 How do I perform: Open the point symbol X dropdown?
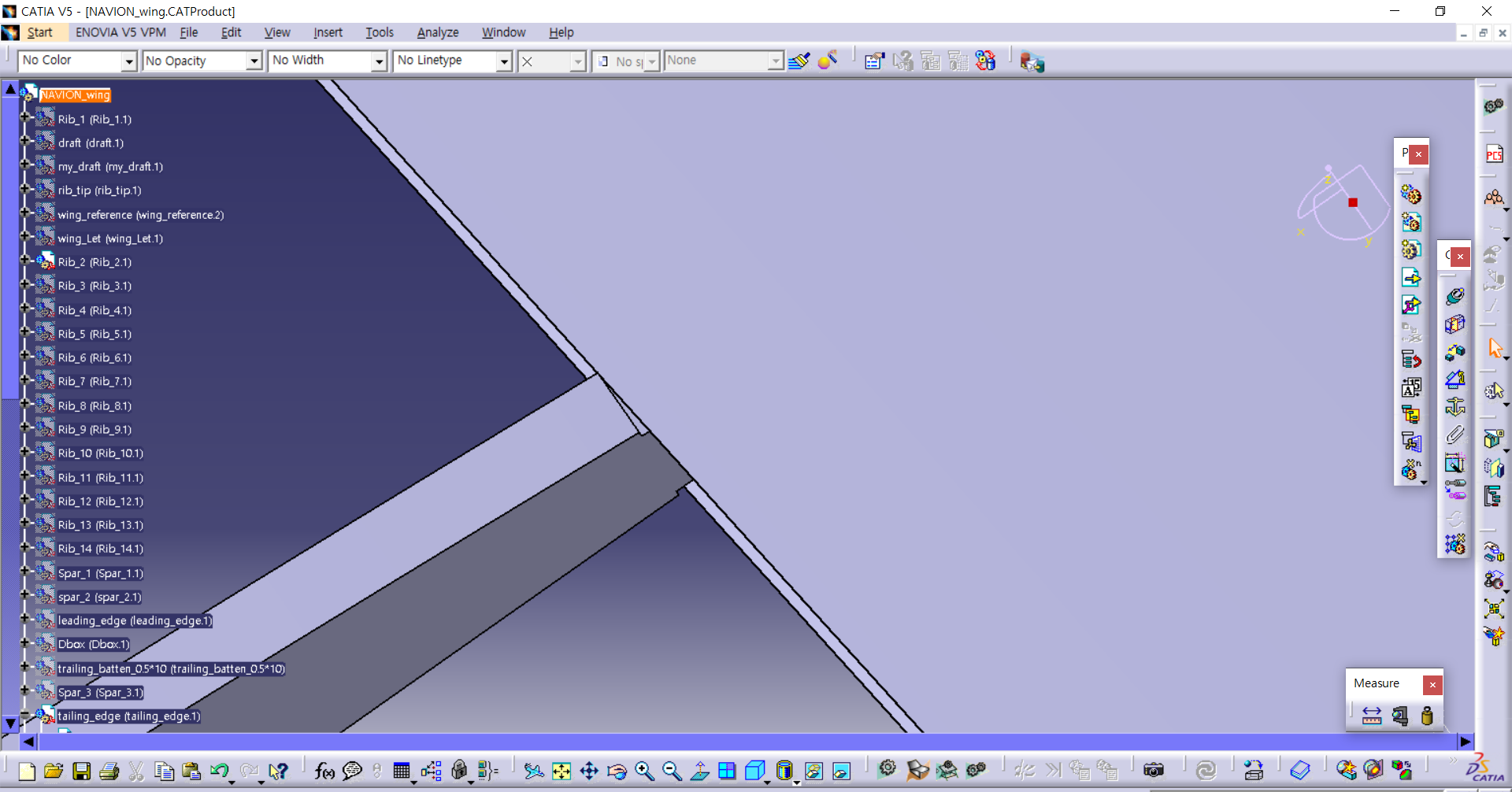pyautogui.click(x=578, y=61)
